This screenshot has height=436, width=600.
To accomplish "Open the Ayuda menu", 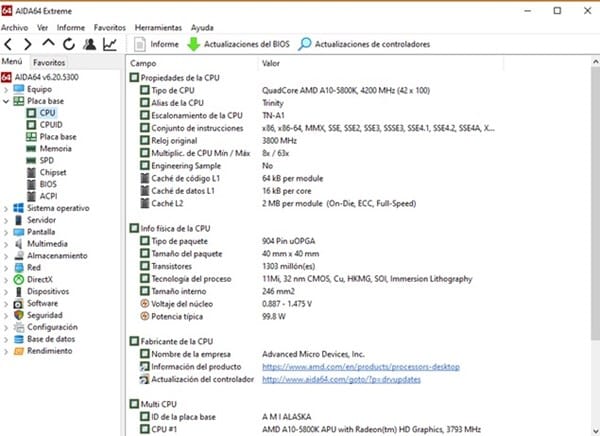I will click(x=202, y=28).
